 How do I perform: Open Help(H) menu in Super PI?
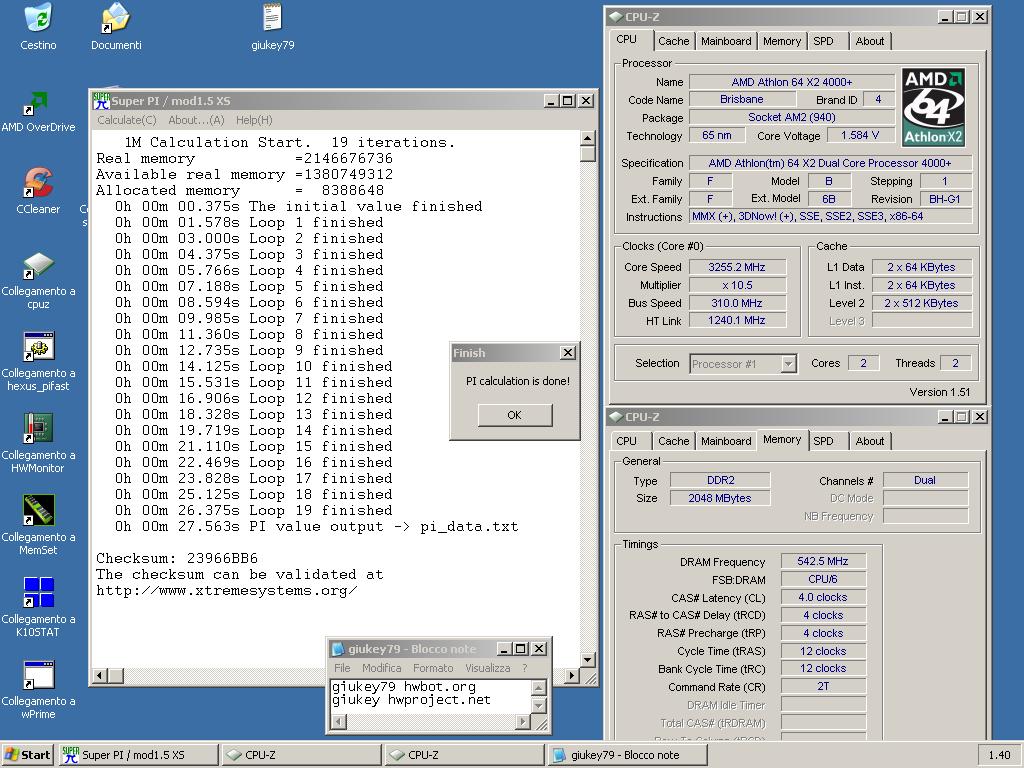pyautogui.click(x=254, y=120)
